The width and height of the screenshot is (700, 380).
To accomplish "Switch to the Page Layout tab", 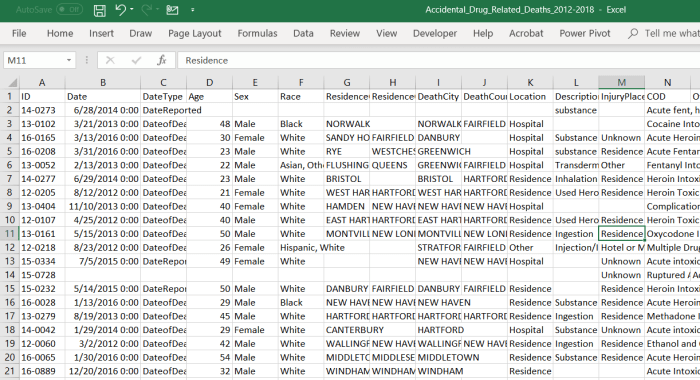I will pos(195,33).
